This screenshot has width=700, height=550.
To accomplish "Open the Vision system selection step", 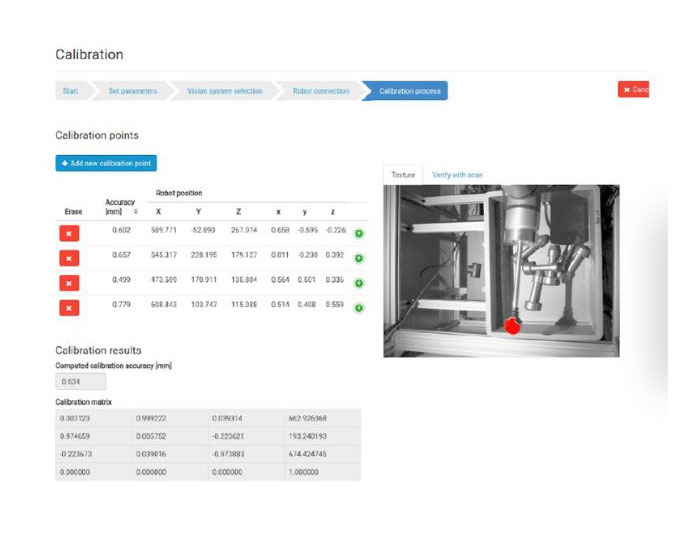I will (x=224, y=91).
